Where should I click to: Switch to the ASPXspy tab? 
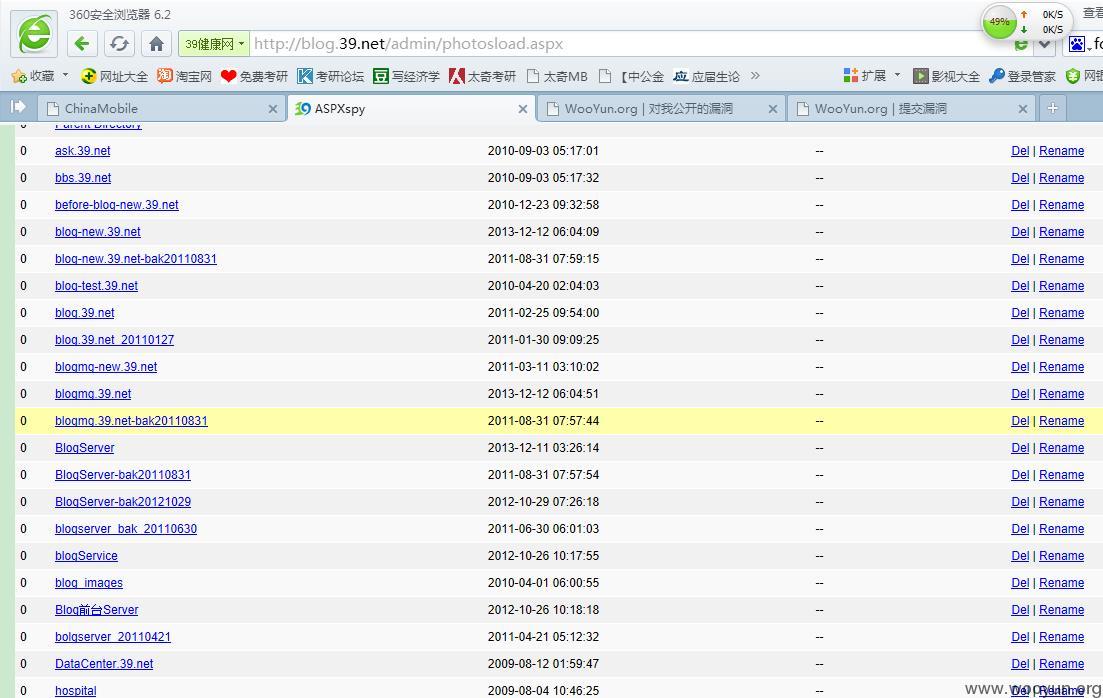[412, 108]
